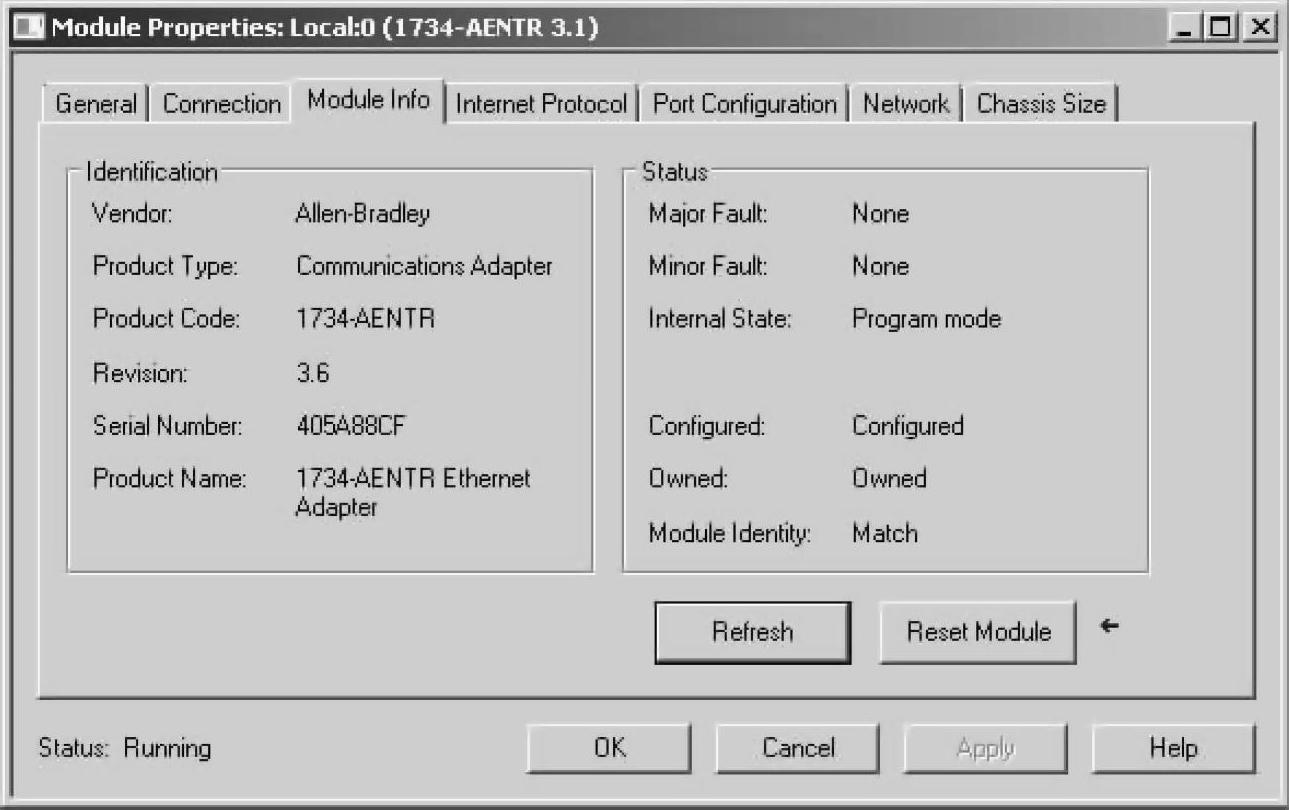Viewport: 1289px width, 810px height.
Task: Click the Configured: label
Action: pyautogui.click(x=707, y=427)
